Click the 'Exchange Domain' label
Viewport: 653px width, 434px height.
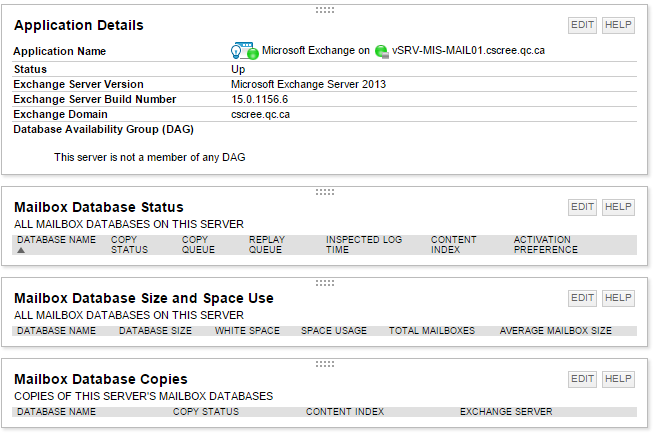point(60,114)
